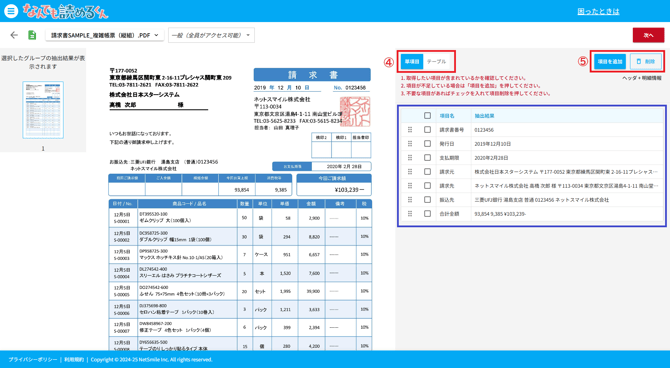Click the 請求元 extracted value 株式会社日本スターシステム
The width and height of the screenshot is (670, 368).
click(x=566, y=172)
